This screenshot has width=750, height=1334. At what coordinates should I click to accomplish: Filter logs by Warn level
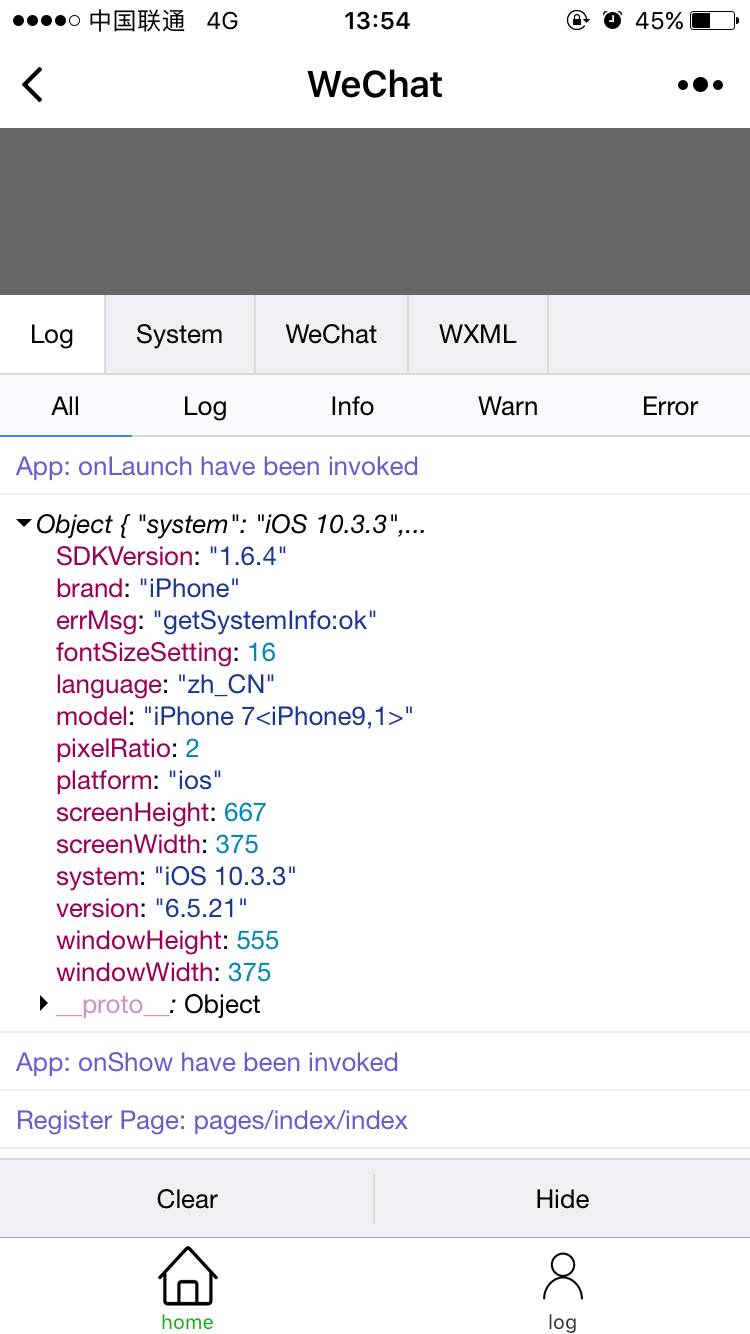point(508,407)
